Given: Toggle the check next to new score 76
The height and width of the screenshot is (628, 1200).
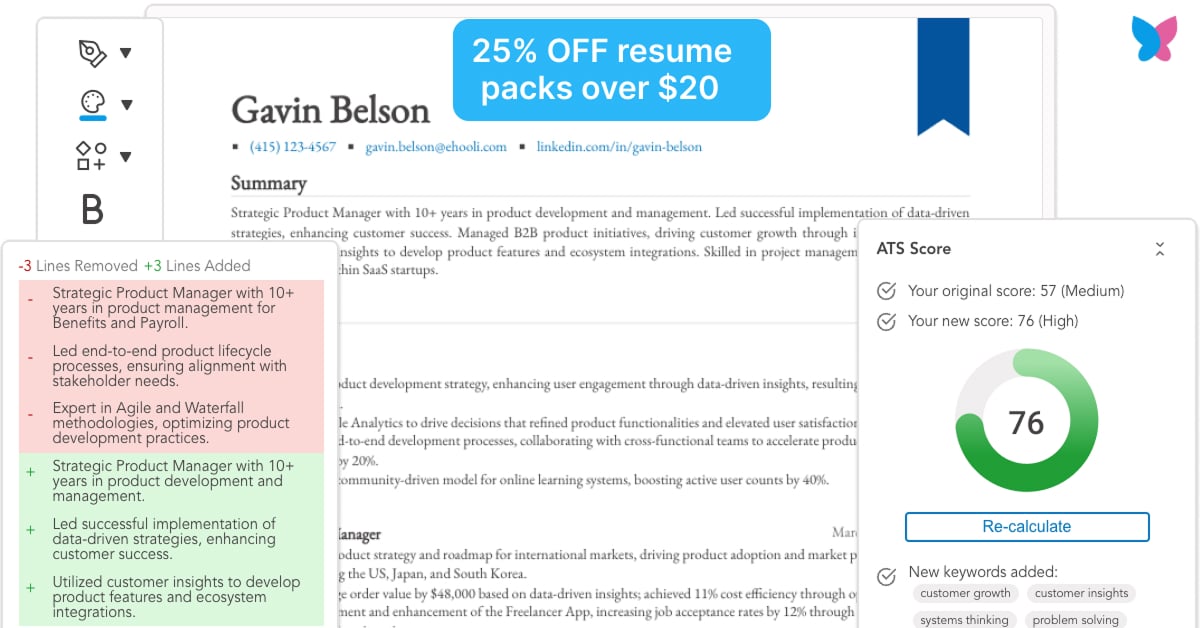Looking at the screenshot, I should [886, 321].
